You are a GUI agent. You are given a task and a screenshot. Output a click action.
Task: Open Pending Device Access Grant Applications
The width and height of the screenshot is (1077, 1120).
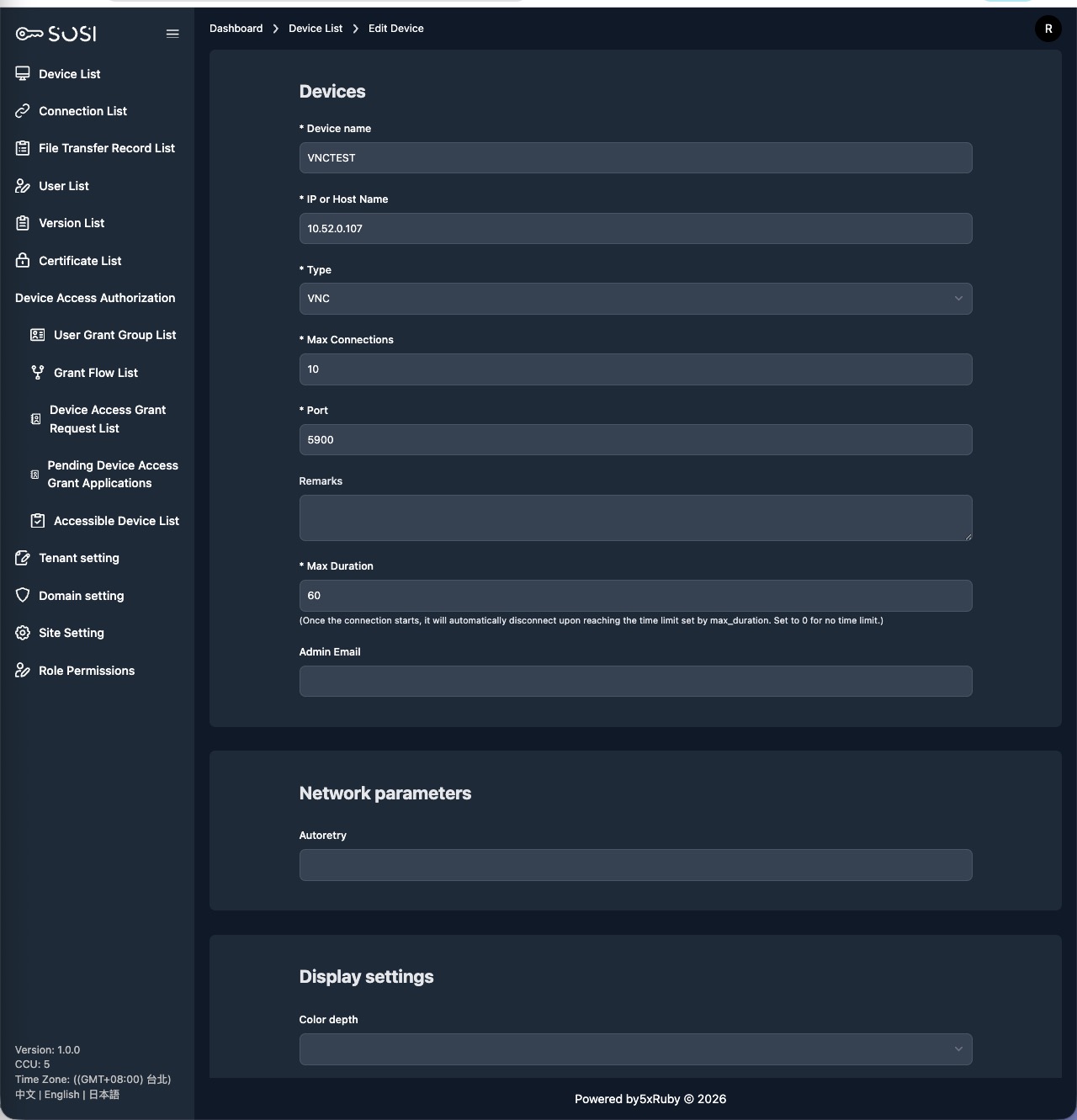pyautogui.click(x=113, y=475)
